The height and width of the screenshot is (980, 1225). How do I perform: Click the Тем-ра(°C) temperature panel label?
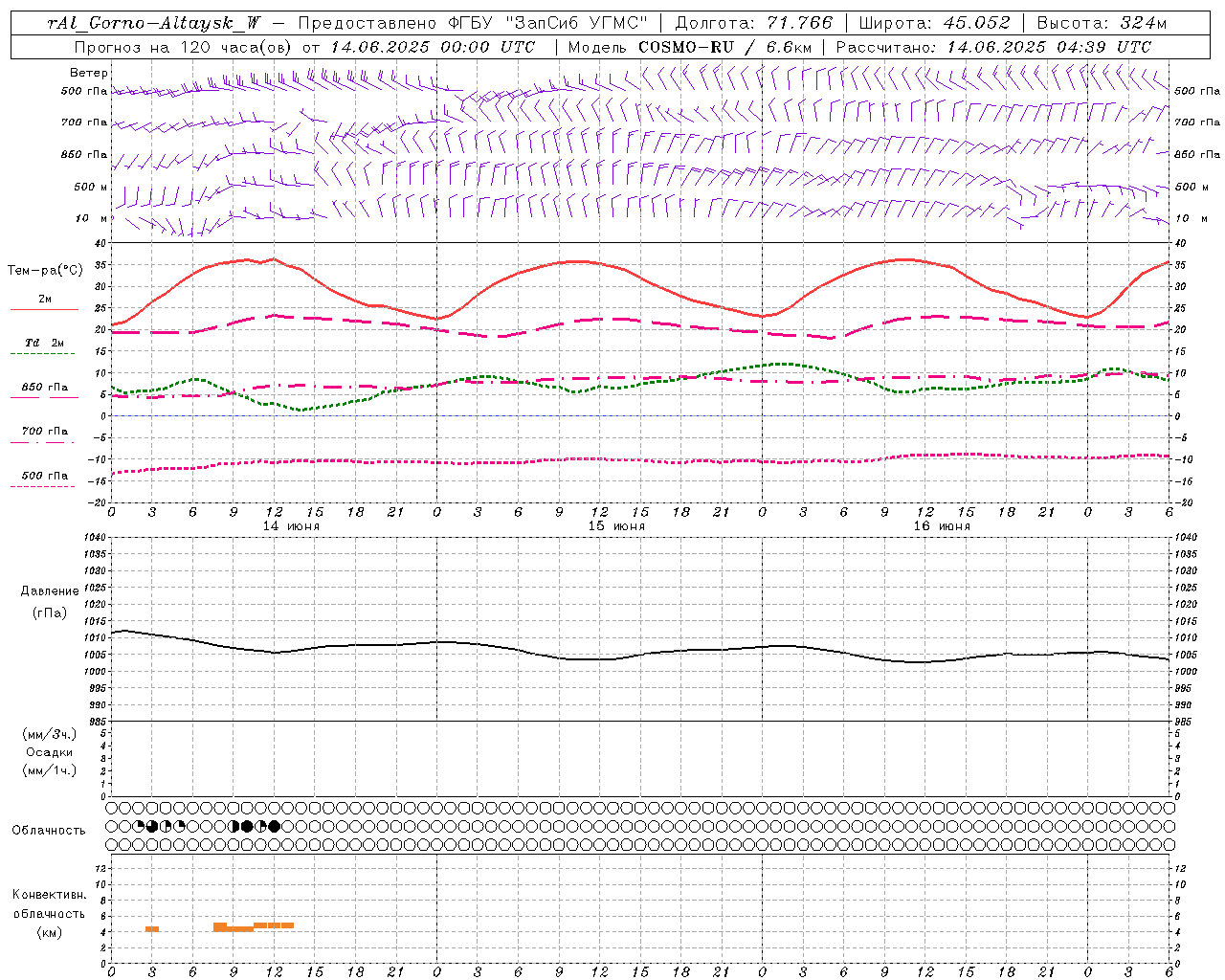[x=45, y=271]
